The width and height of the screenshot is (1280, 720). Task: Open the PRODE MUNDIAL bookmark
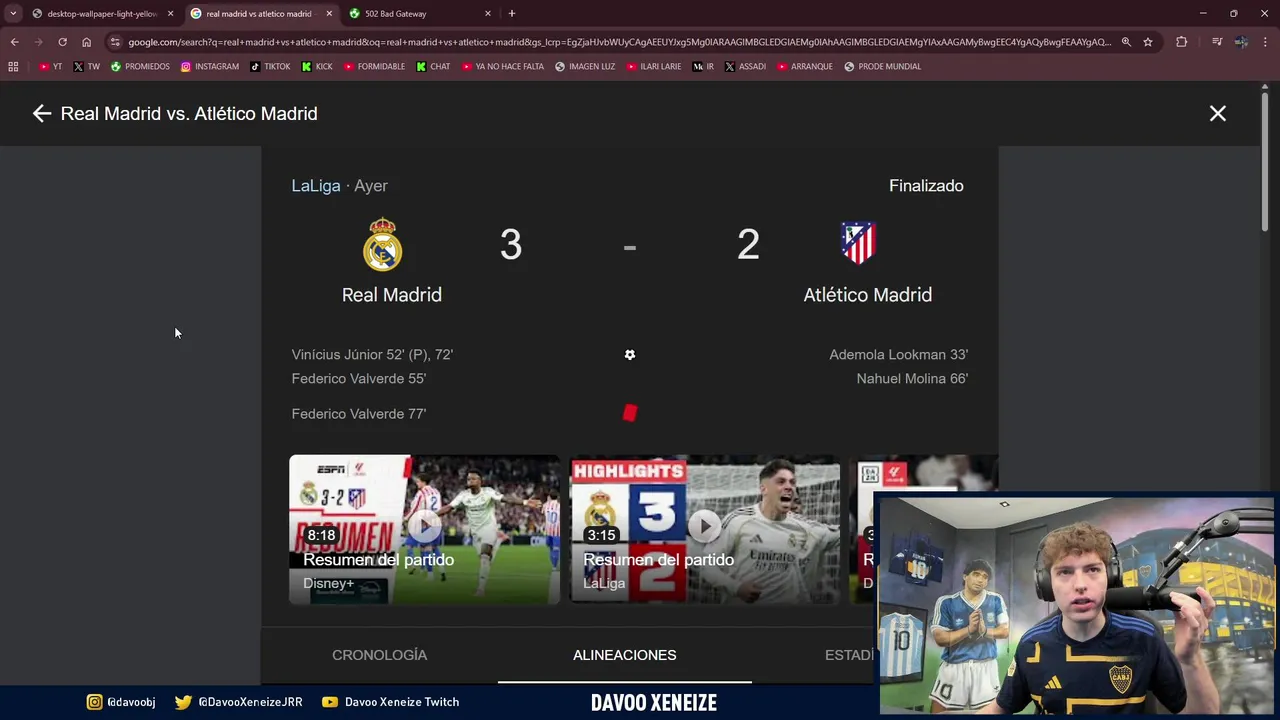[882, 67]
